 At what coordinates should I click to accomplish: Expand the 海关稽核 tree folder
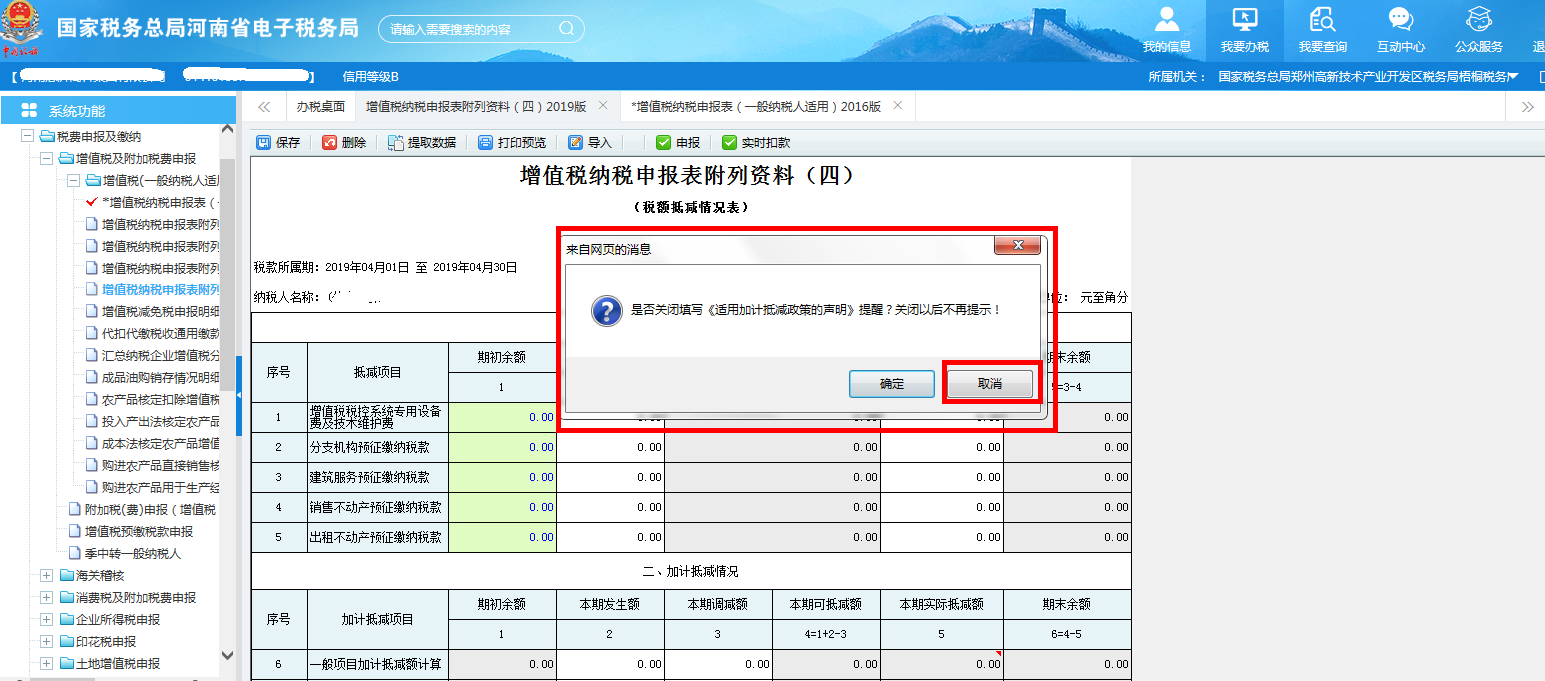[x=47, y=576]
